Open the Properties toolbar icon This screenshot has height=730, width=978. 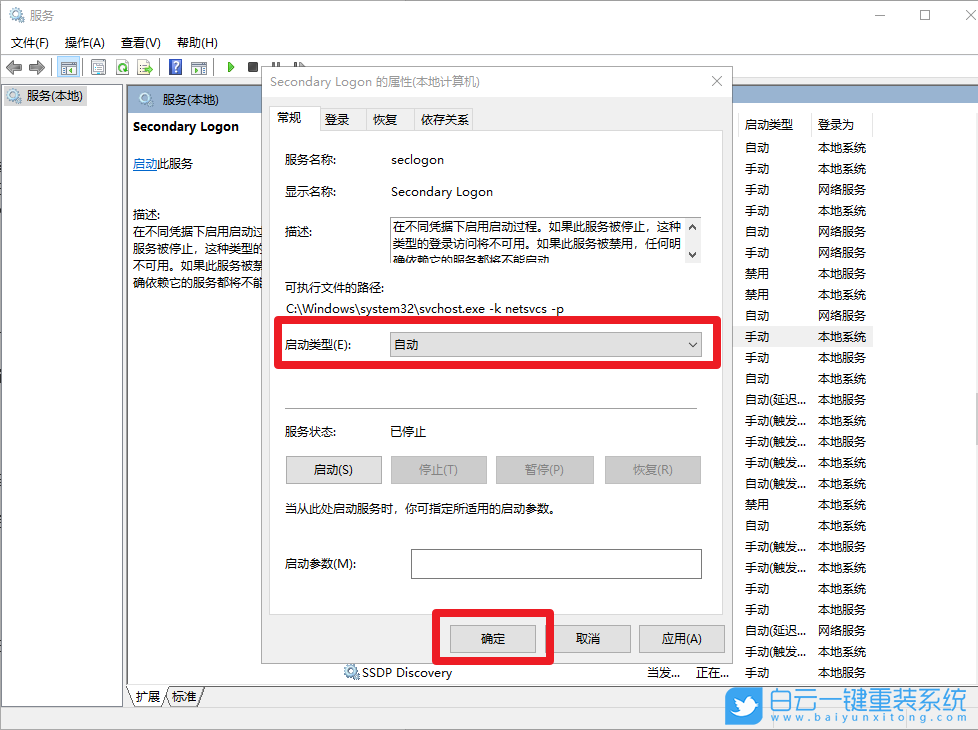[x=97, y=67]
